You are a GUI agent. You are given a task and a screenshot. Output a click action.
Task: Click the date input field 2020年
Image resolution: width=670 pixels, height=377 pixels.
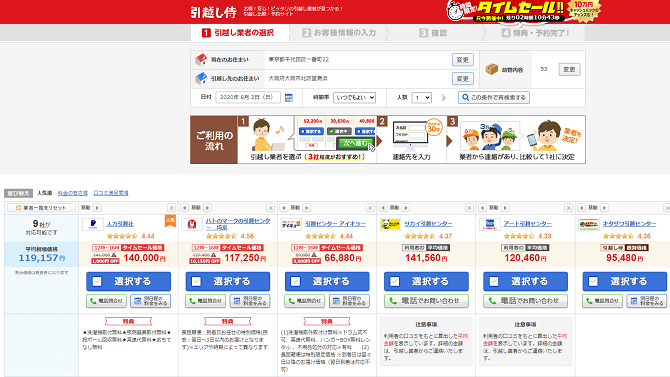click(248, 97)
